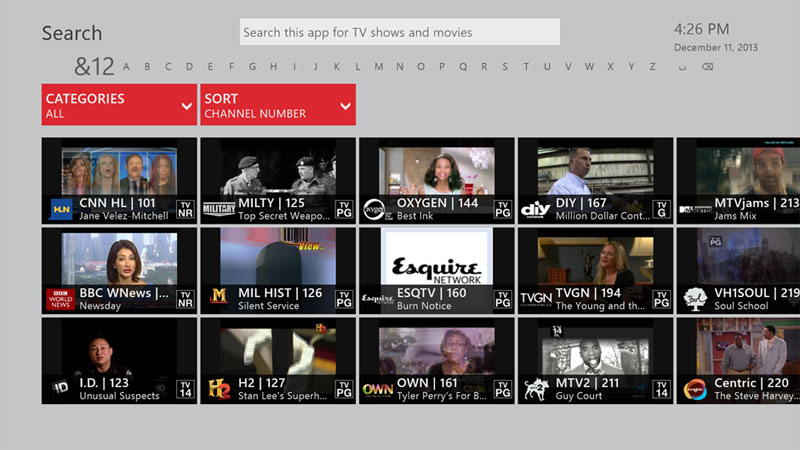Select letter H on the alphabet bar
This screenshot has width=800, height=450.
coord(273,67)
